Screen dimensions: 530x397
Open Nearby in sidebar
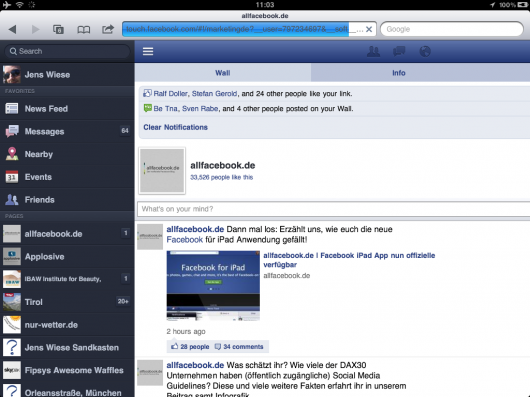coord(67,154)
